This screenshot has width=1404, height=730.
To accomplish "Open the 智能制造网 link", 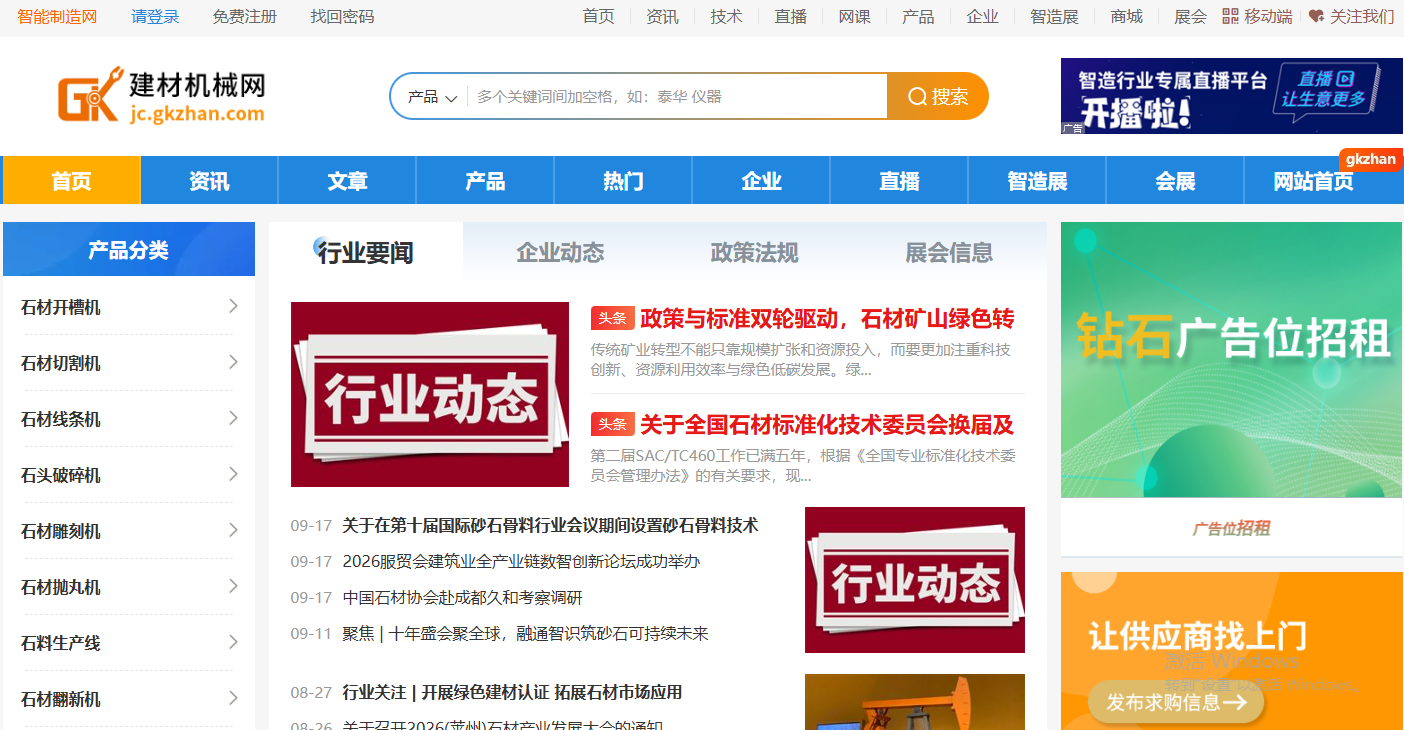I will coord(57,16).
